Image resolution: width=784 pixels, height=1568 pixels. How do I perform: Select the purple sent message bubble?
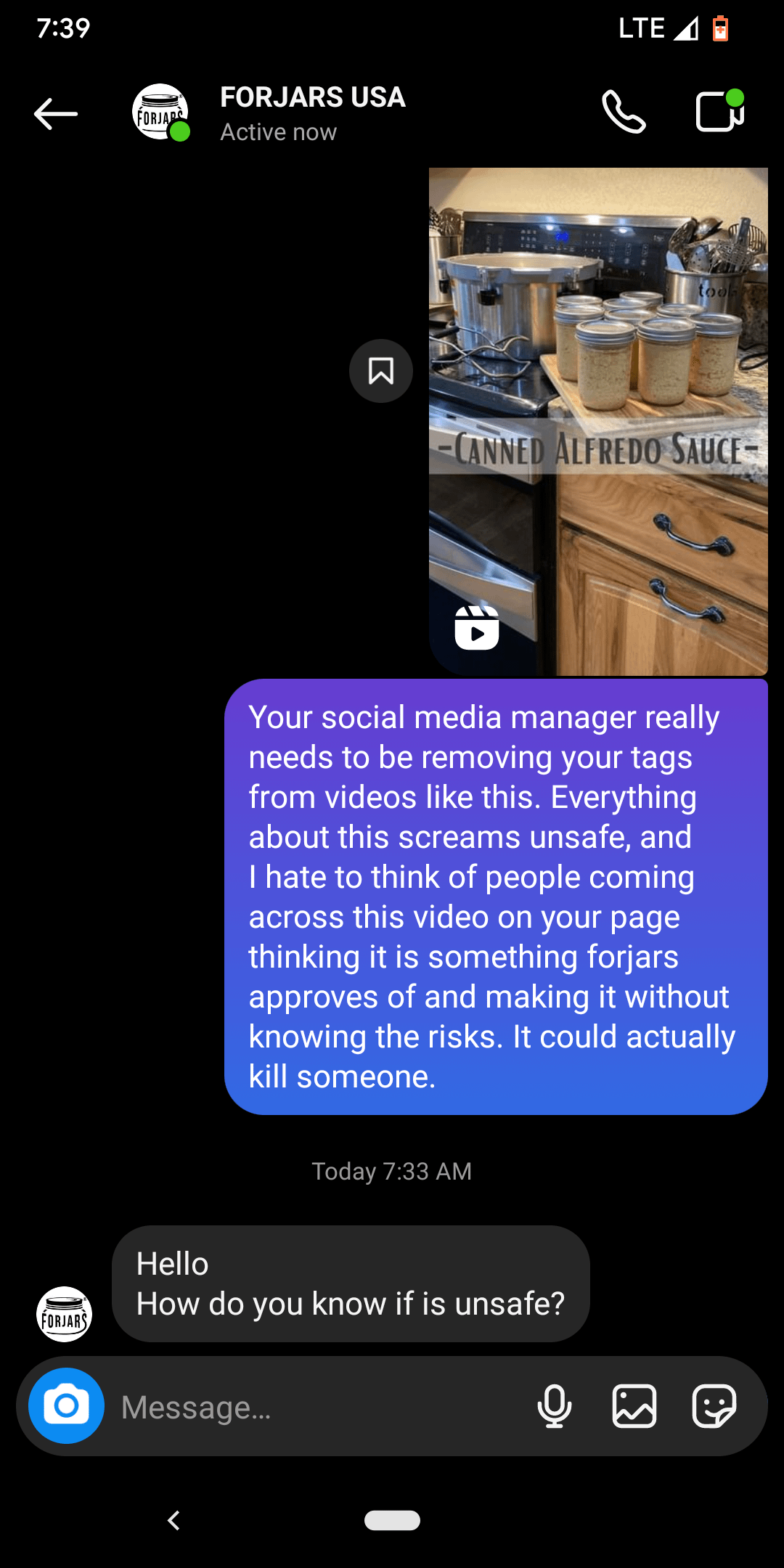click(496, 897)
